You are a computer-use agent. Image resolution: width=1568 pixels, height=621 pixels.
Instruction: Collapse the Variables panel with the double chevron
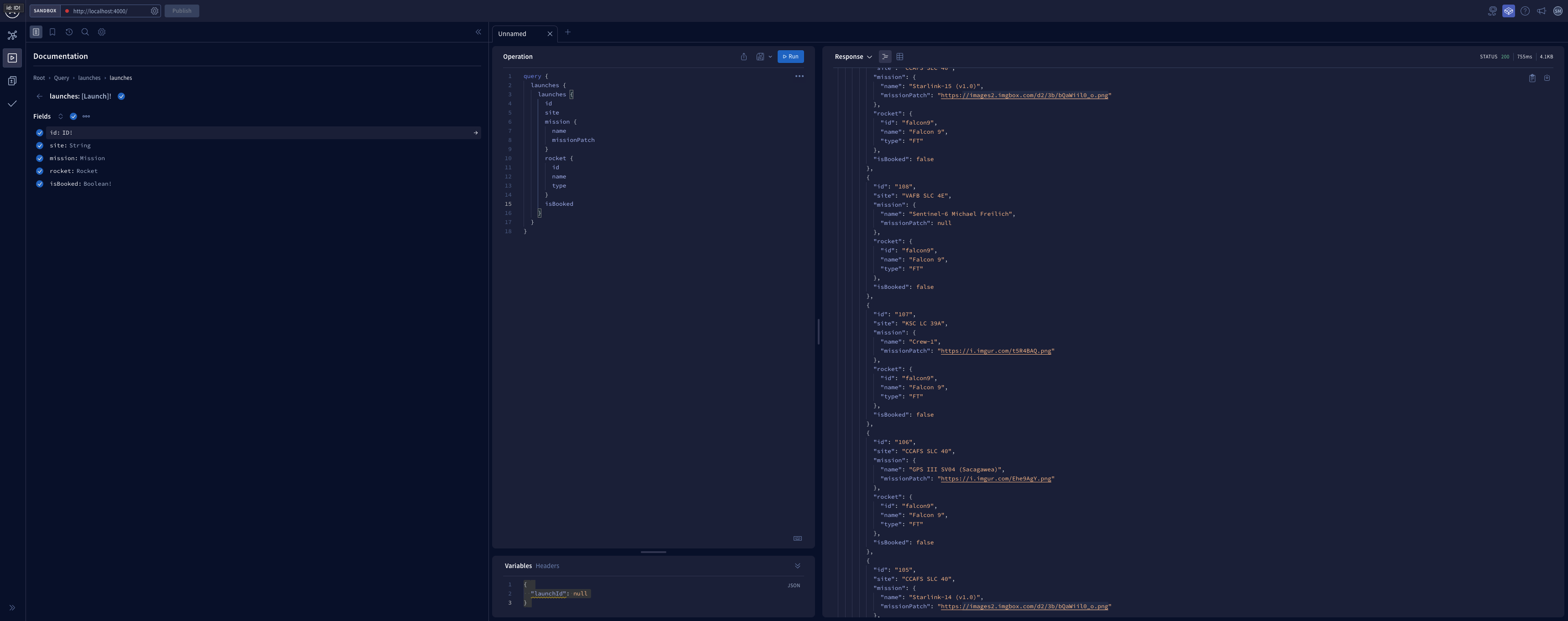point(797,566)
